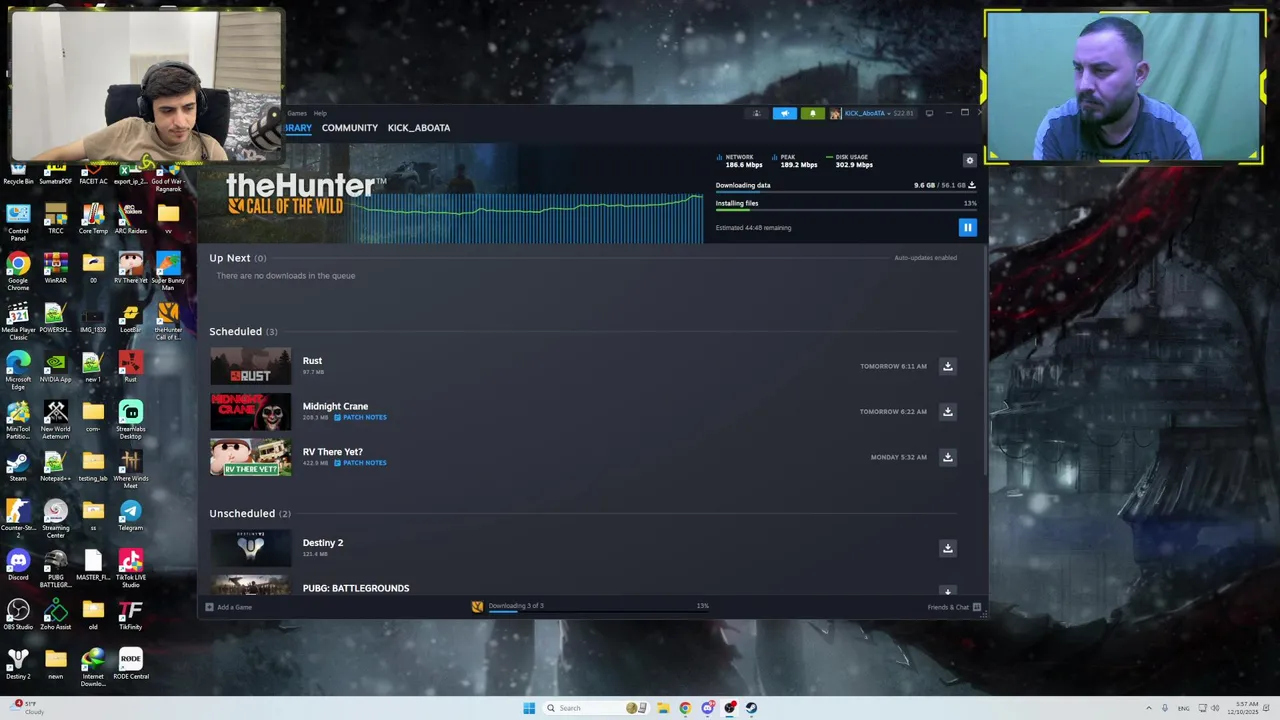
Task: Open the WinRAR desktop icon
Action: (x=55, y=268)
